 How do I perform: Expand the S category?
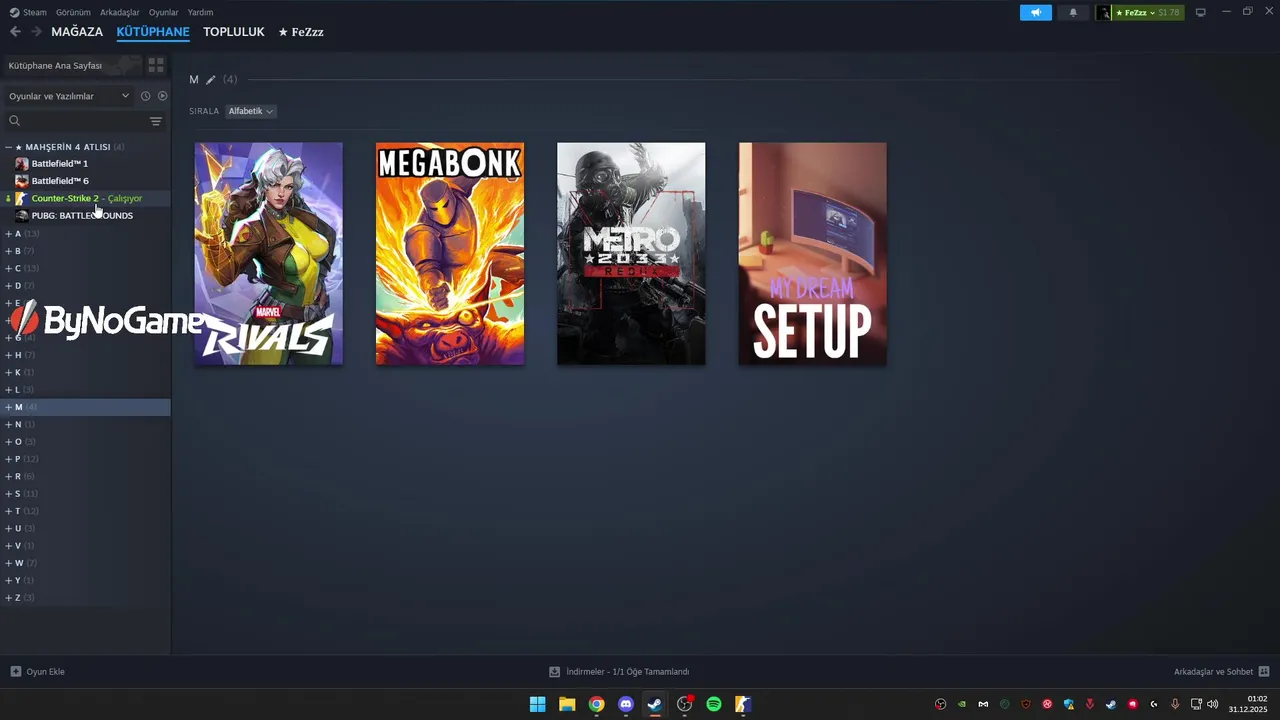click(x=8, y=494)
